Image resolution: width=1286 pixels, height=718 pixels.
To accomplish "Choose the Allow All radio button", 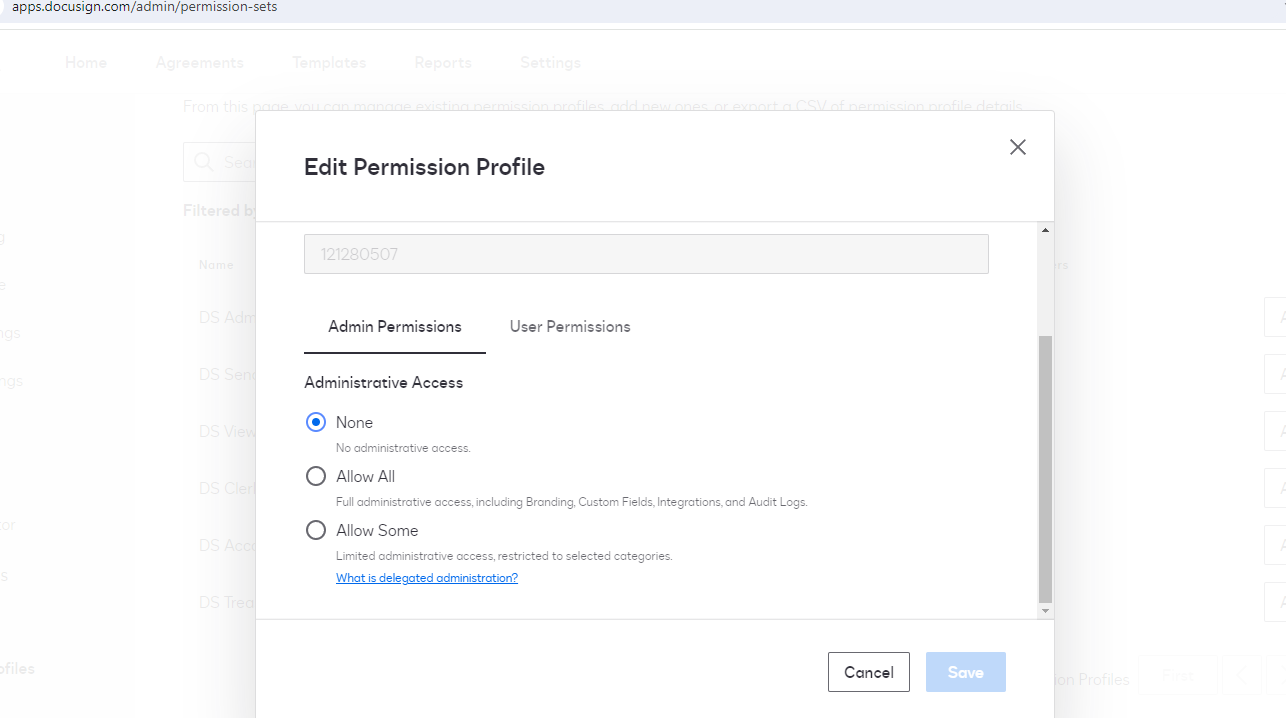I will (x=316, y=477).
